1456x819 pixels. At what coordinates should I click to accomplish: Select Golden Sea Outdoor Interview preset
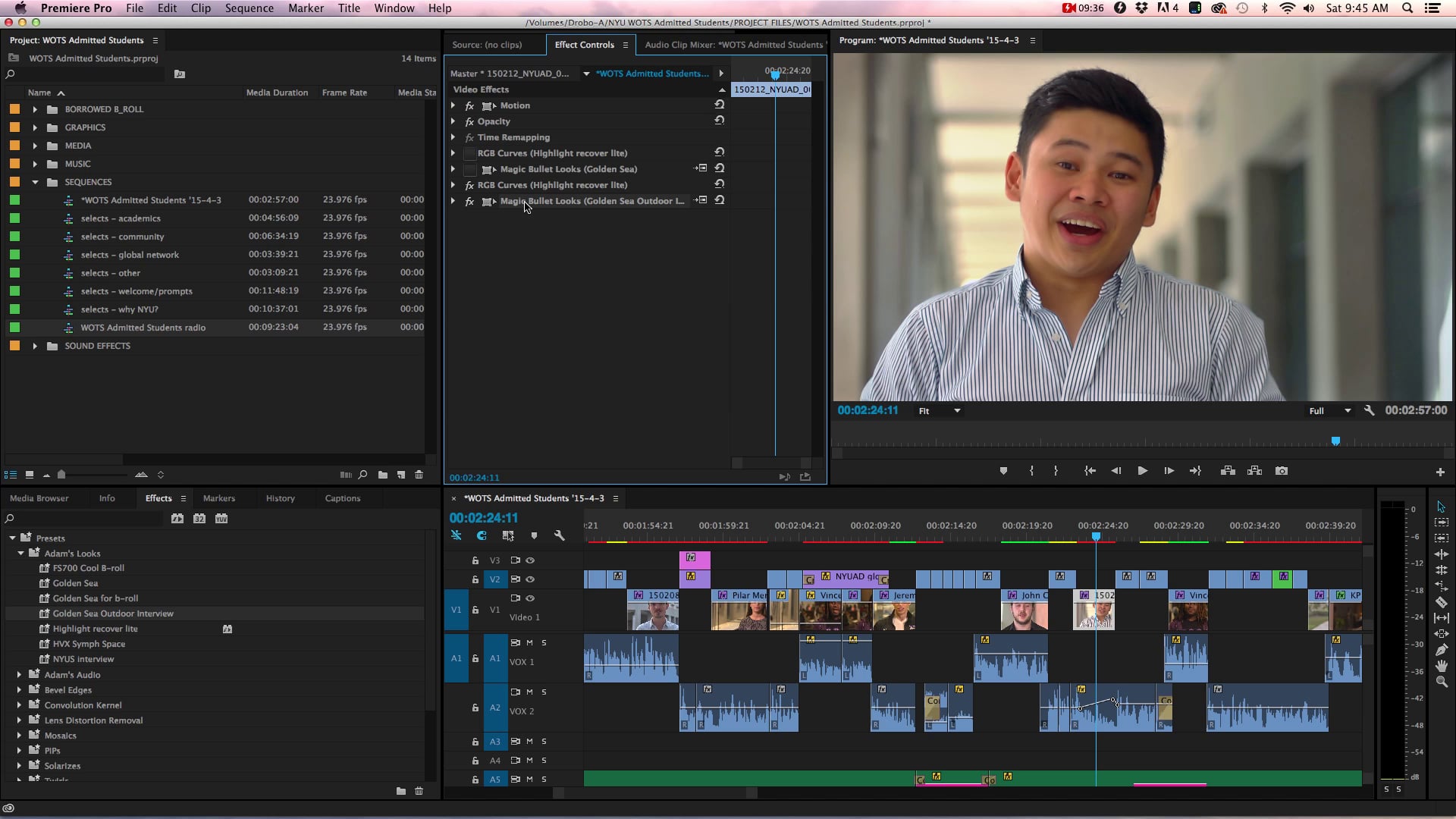(113, 613)
